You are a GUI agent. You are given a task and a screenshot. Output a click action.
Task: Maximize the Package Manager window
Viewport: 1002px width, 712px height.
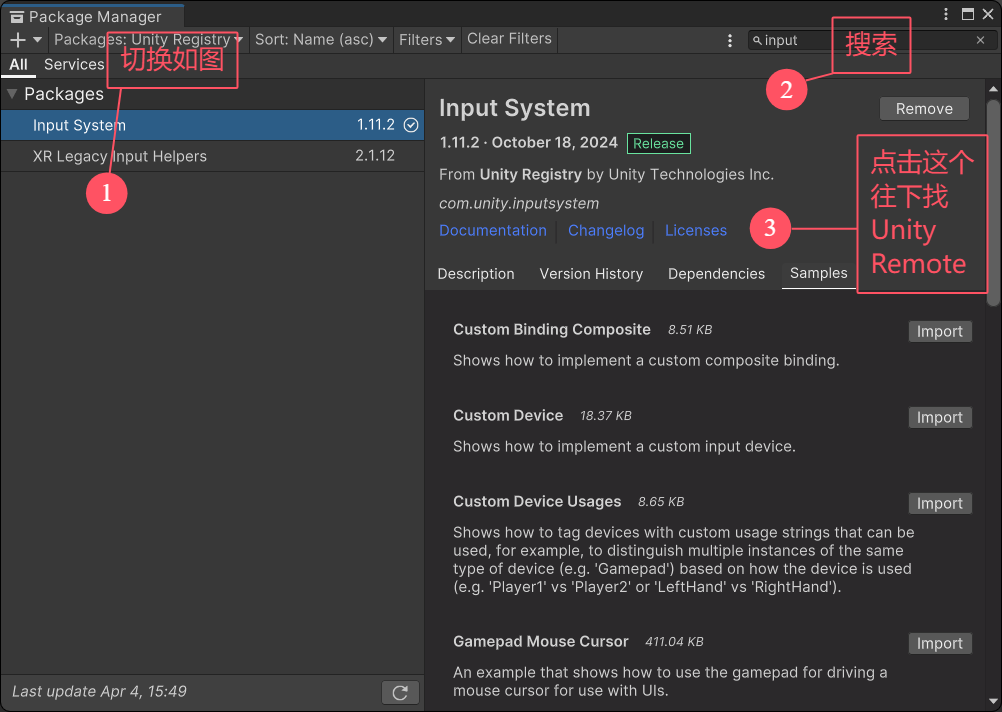pos(967,14)
